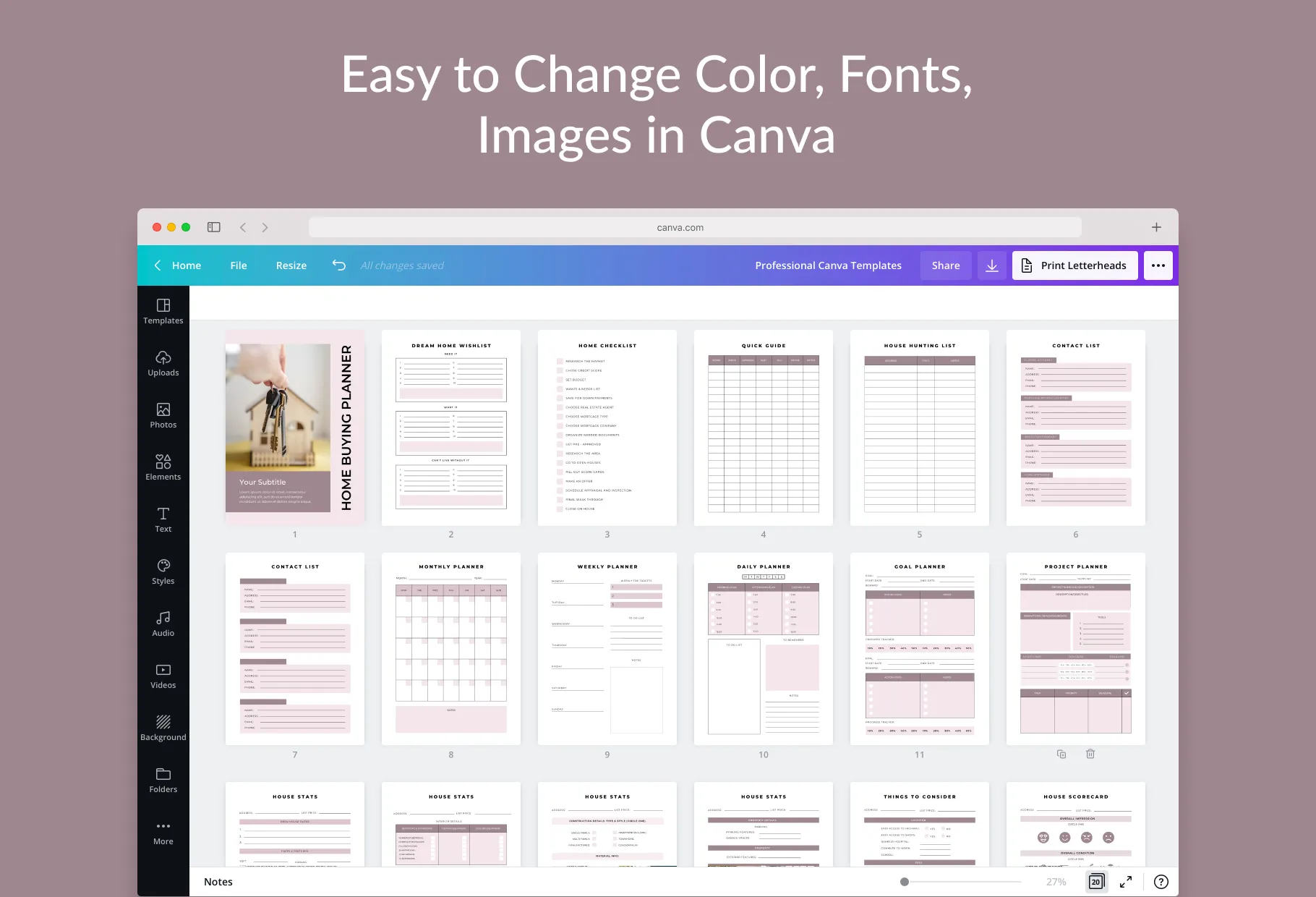Select House Hunting List page

[920, 428]
